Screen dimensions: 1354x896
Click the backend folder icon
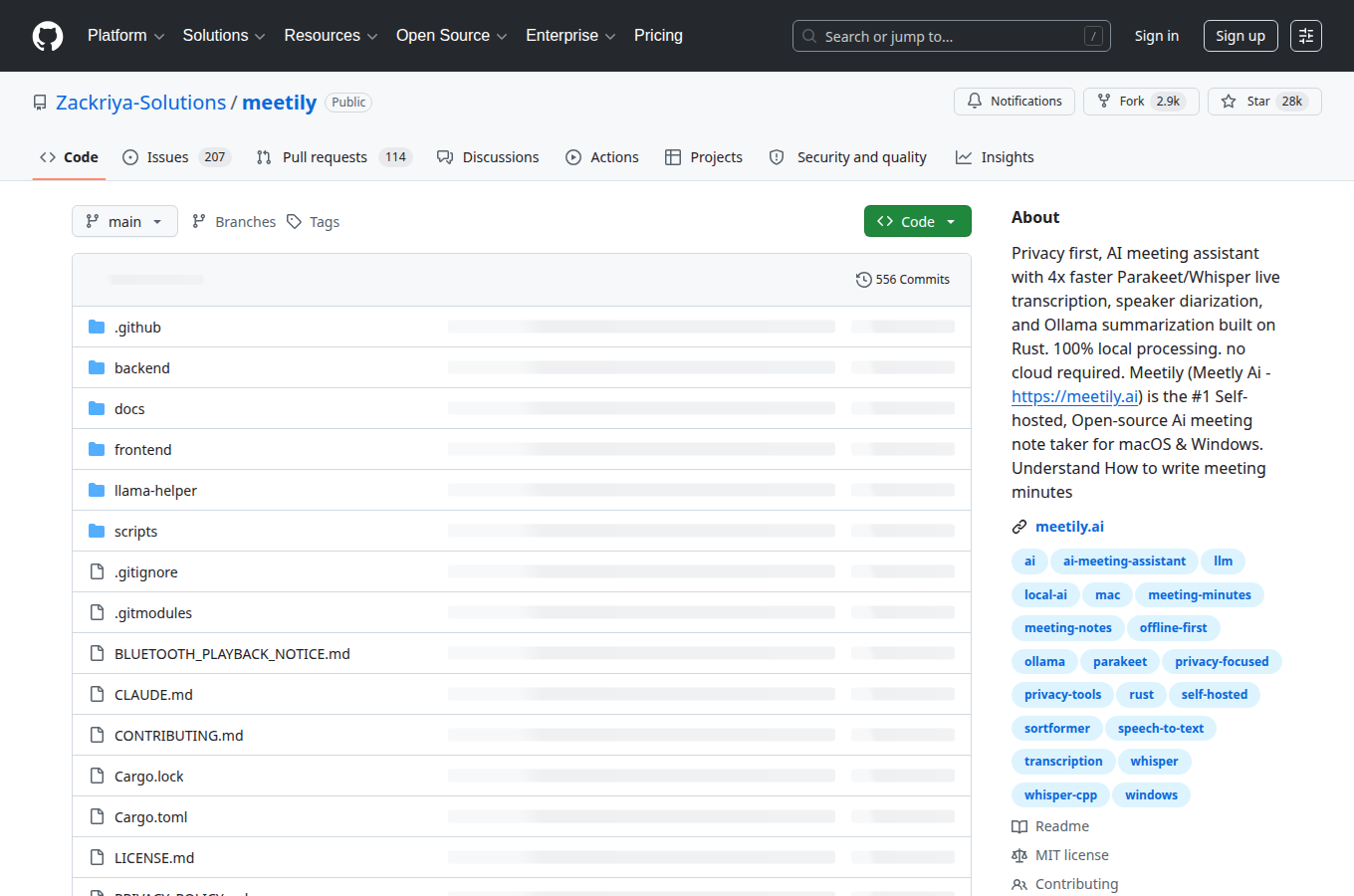pyautogui.click(x=97, y=368)
